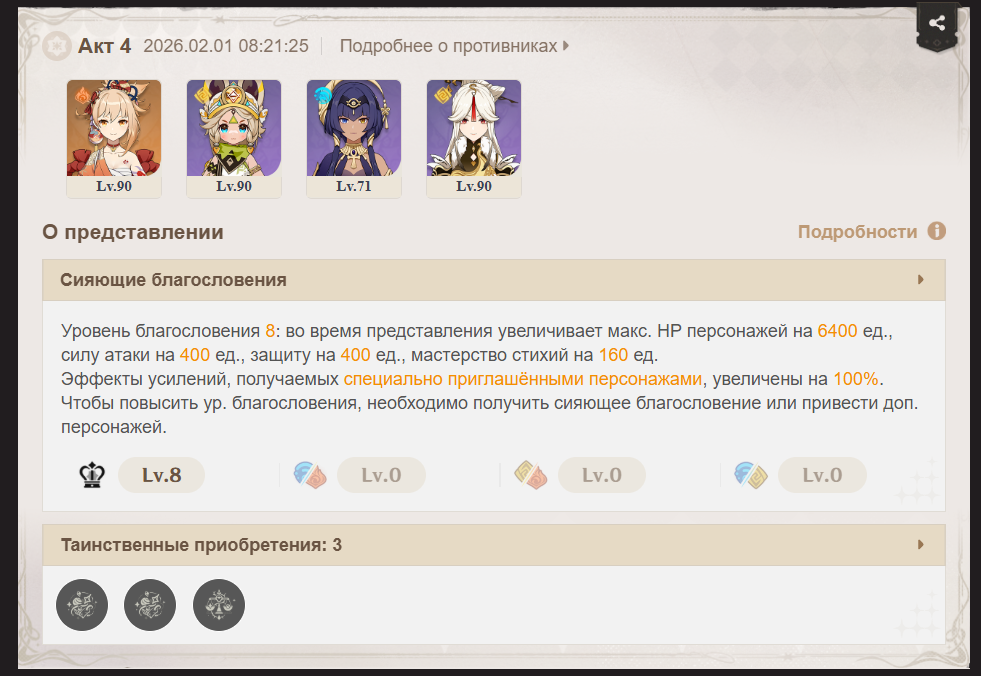Select the second character portrait with gold headdress

click(234, 139)
